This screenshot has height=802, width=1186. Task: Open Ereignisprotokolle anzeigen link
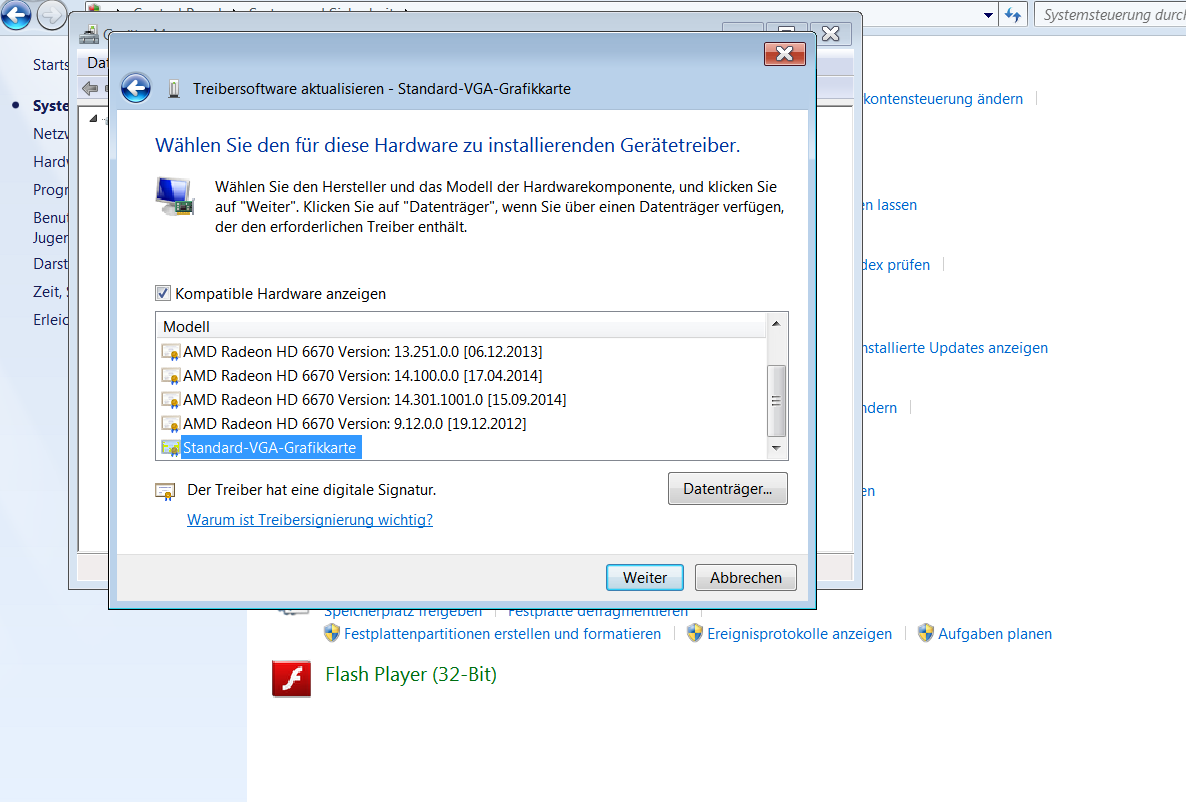coord(799,634)
